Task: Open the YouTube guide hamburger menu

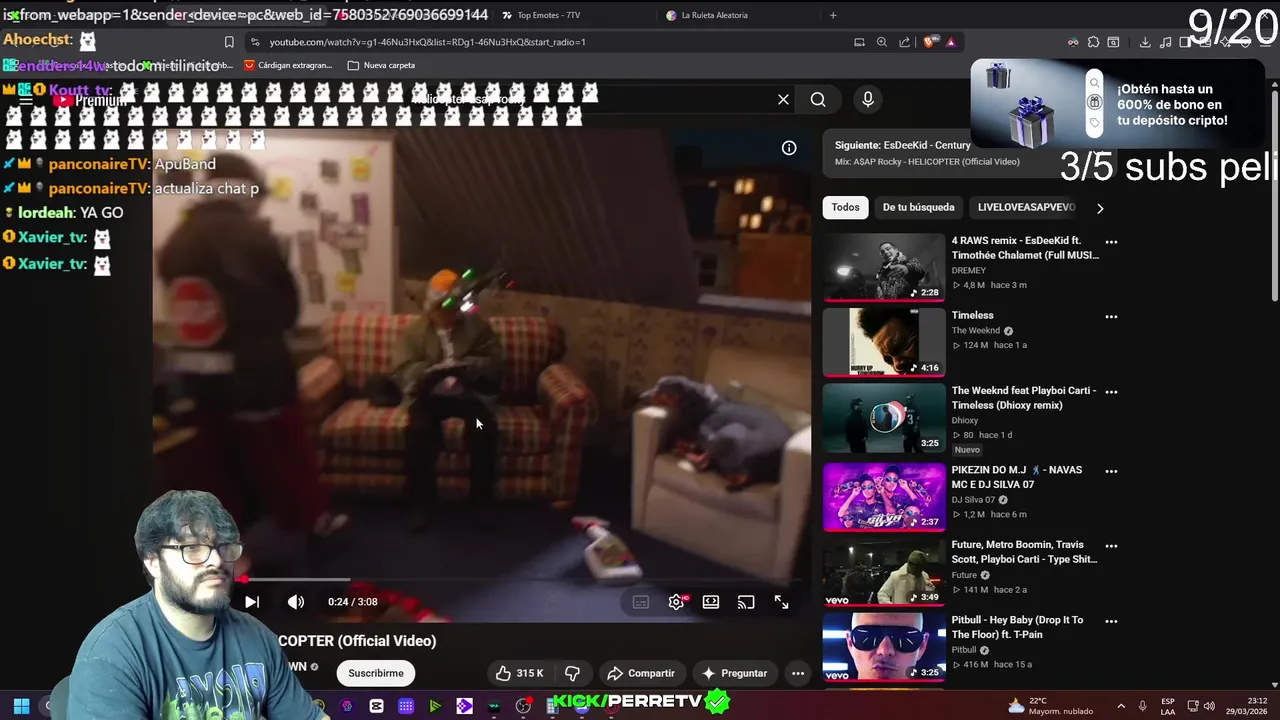Action: (27, 100)
